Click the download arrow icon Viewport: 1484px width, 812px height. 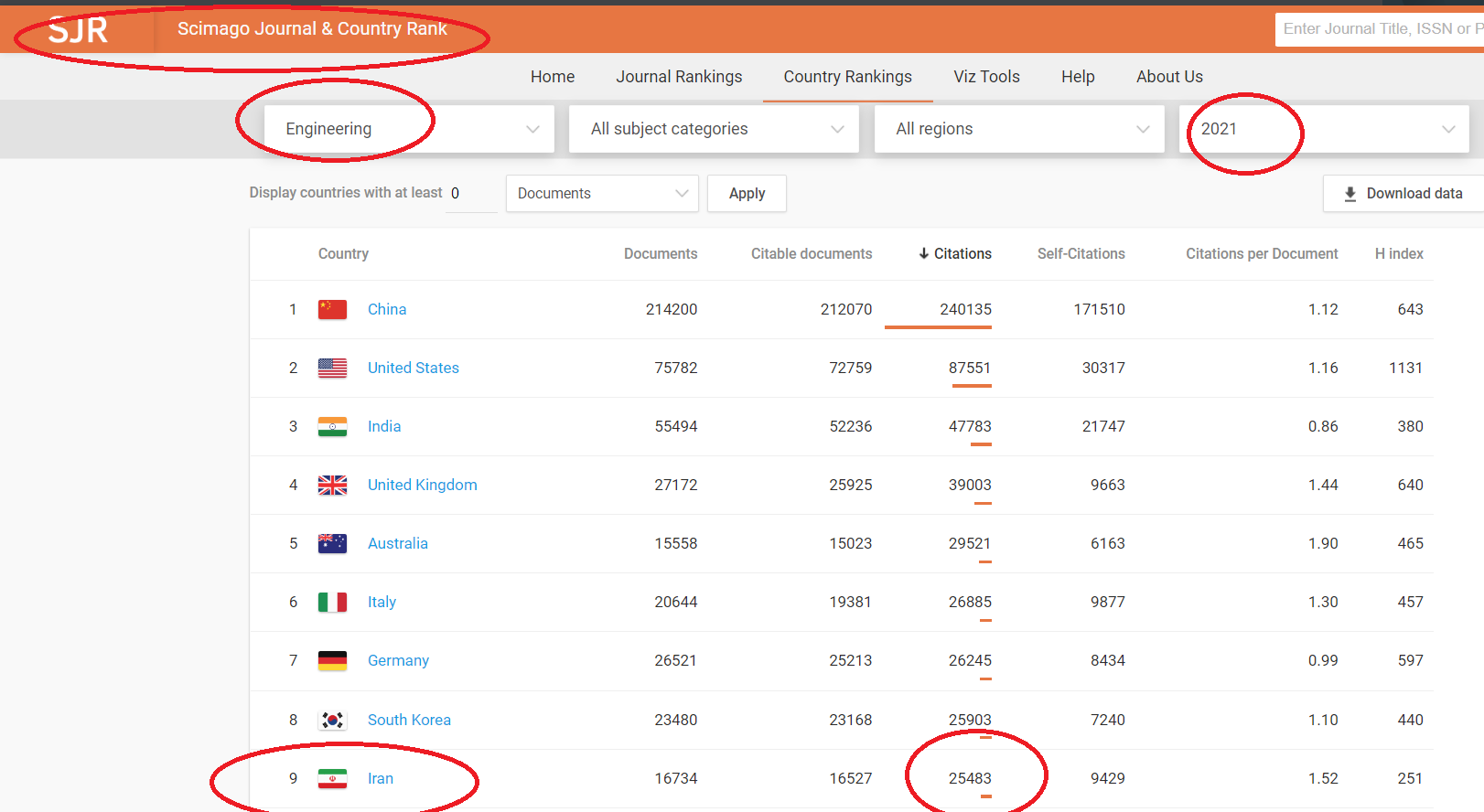point(1350,194)
